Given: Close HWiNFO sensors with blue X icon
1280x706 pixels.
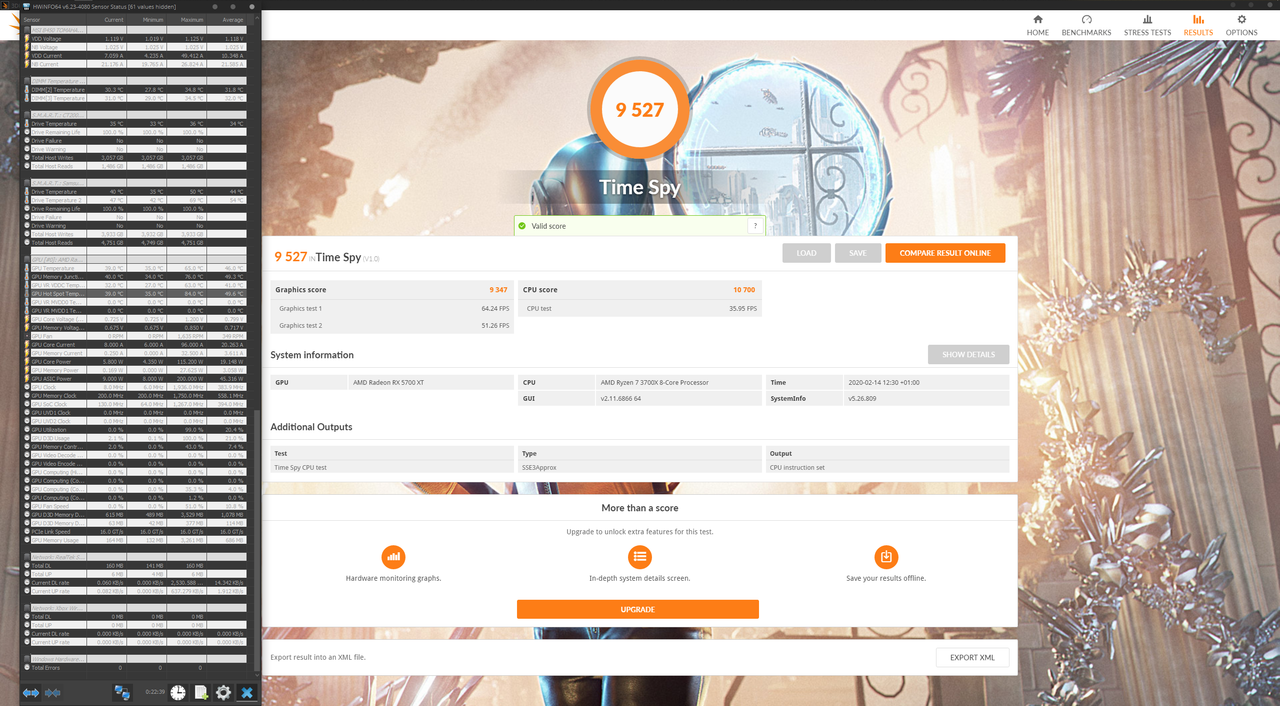Looking at the screenshot, I should (x=247, y=692).
